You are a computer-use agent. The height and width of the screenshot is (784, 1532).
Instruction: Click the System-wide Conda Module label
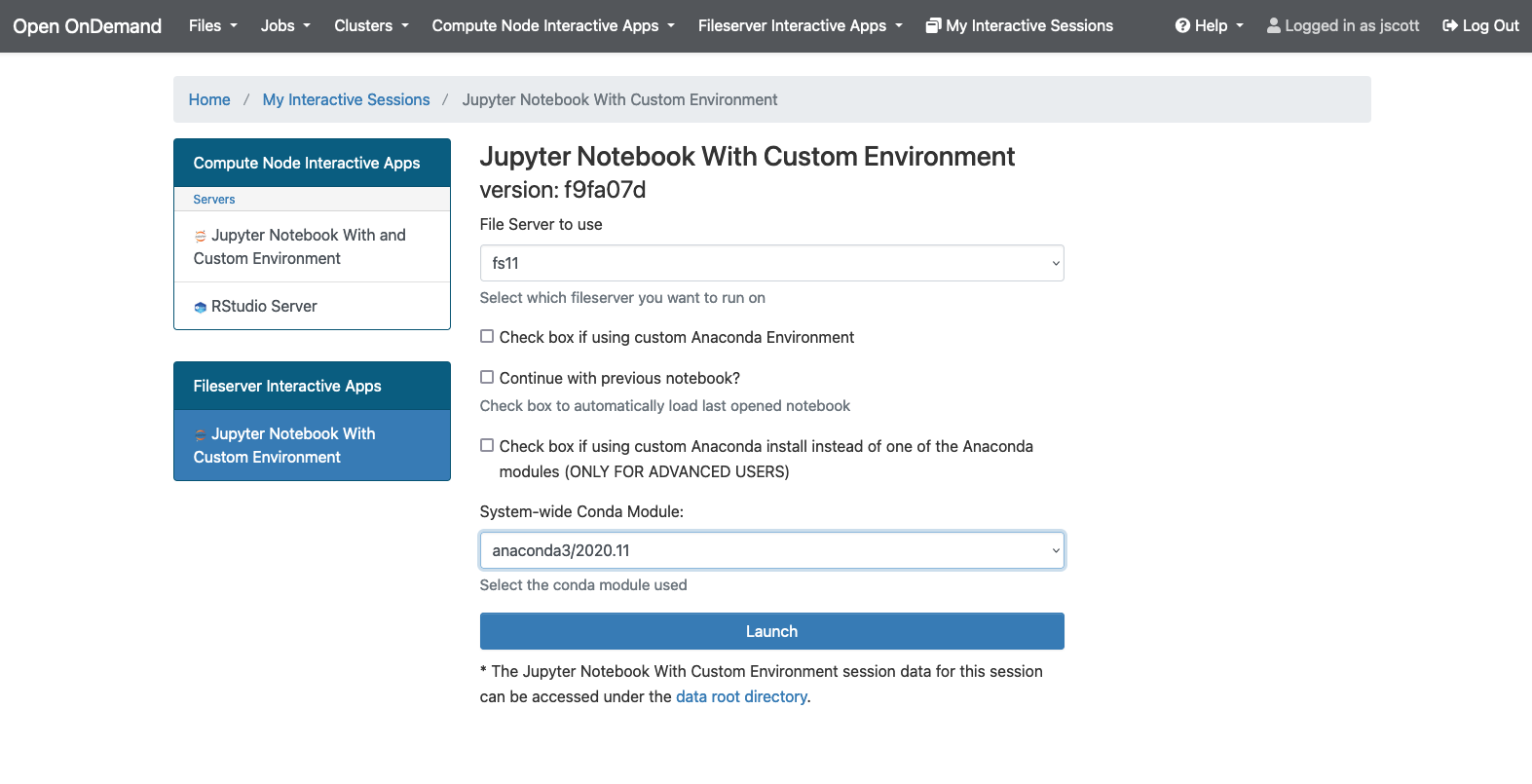click(x=581, y=511)
